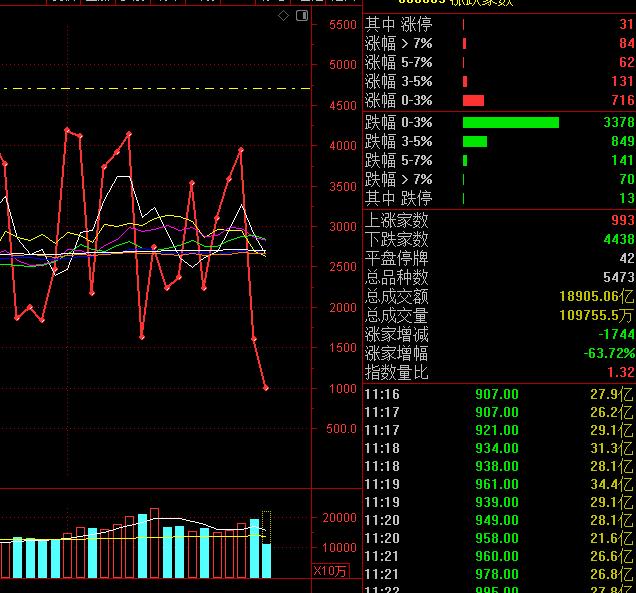Click the green bar for 跌幅 0-3%
The width and height of the screenshot is (636, 593).
tap(511, 122)
